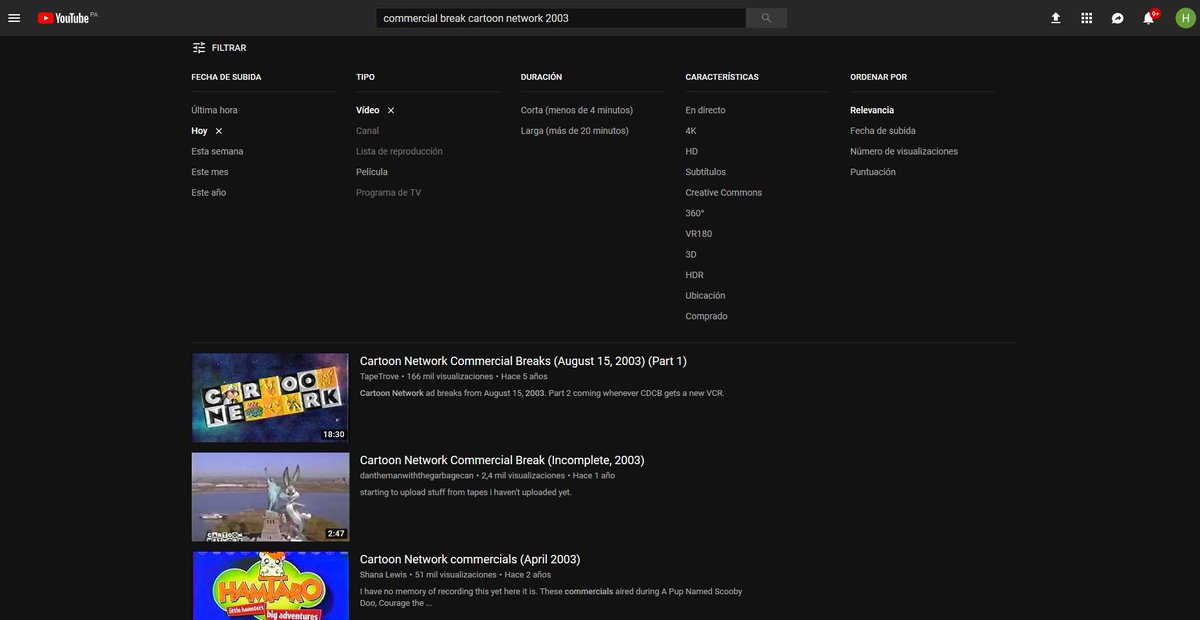Toggle the FILTRAR filter panel
This screenshot has width=1200, height=620.
tap(219, 48)
